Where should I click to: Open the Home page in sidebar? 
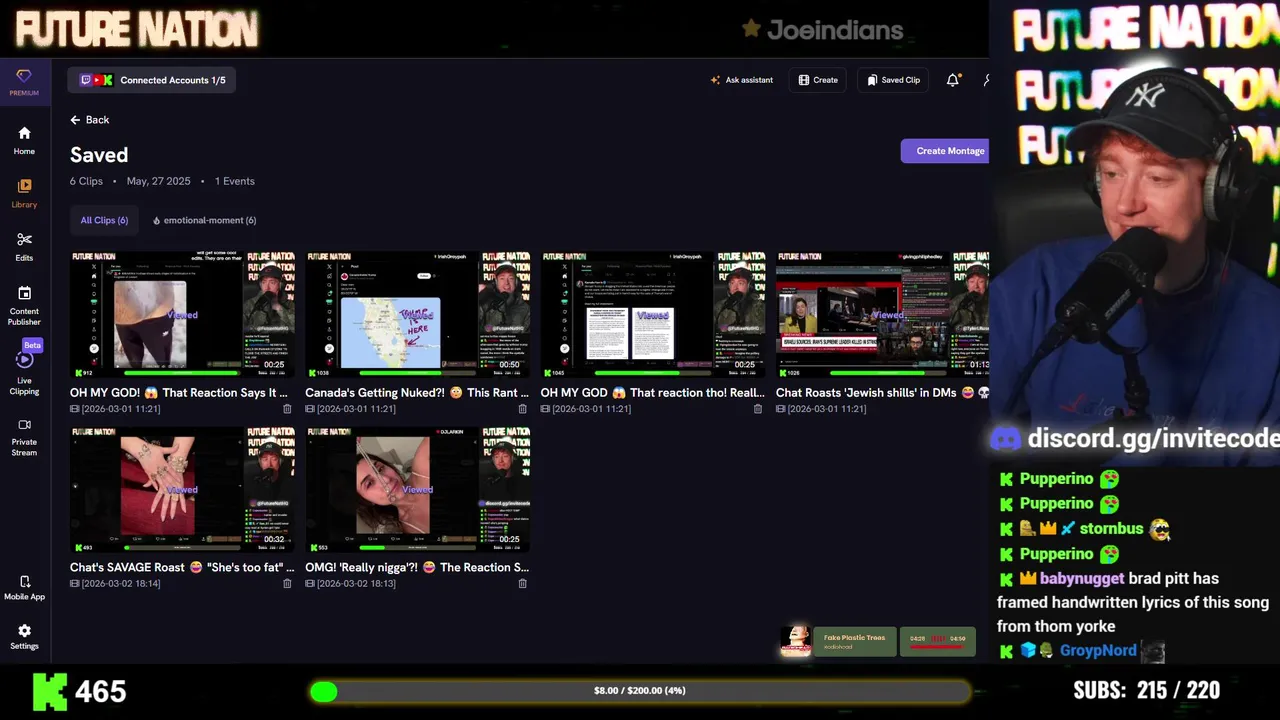24,140
